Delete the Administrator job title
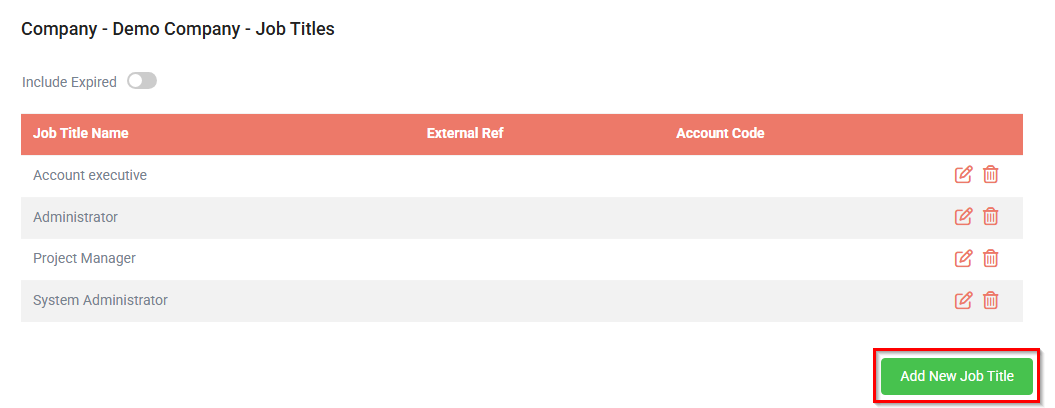 (x=990, y=217)
